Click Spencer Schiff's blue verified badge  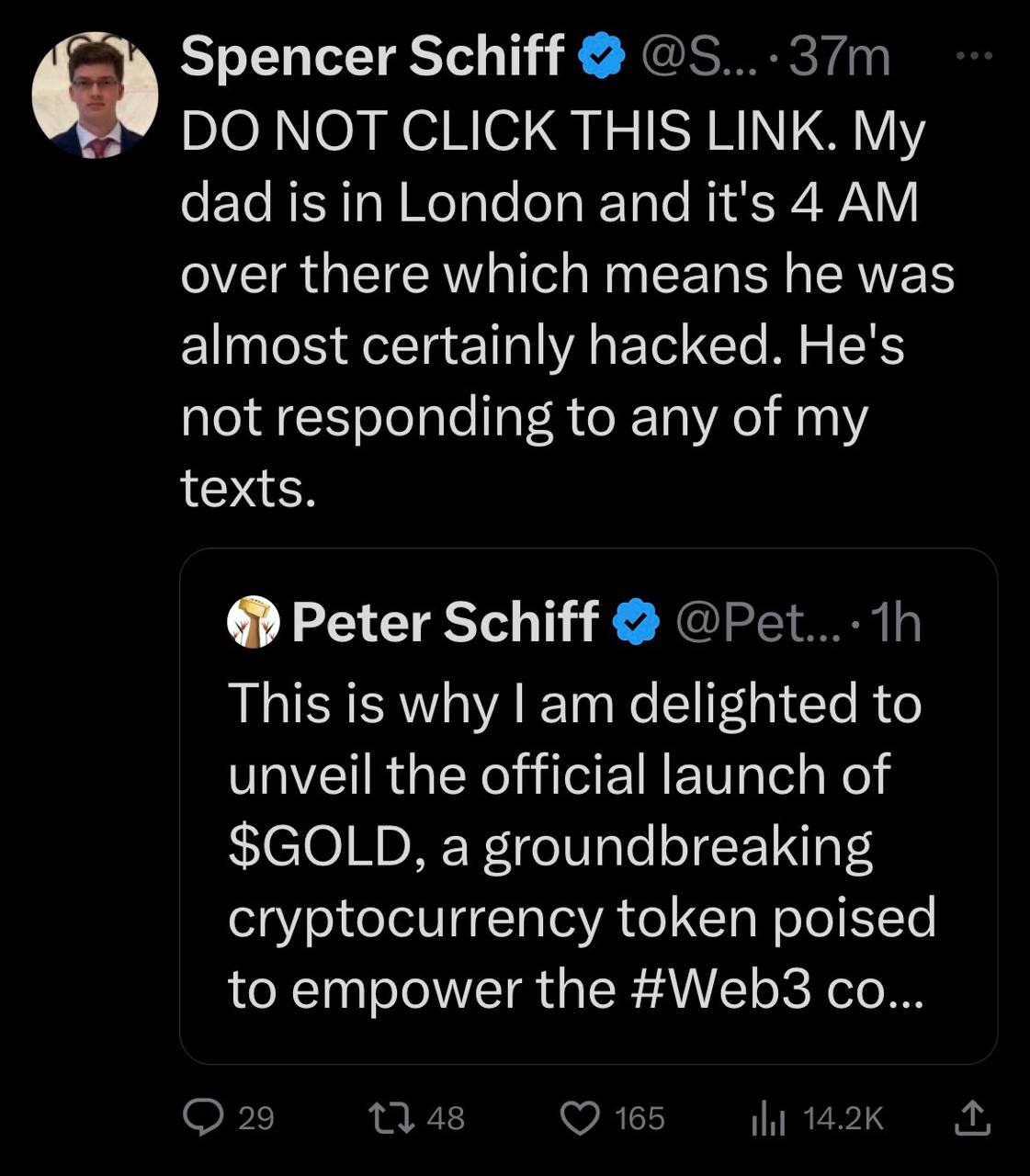[602, 58]
